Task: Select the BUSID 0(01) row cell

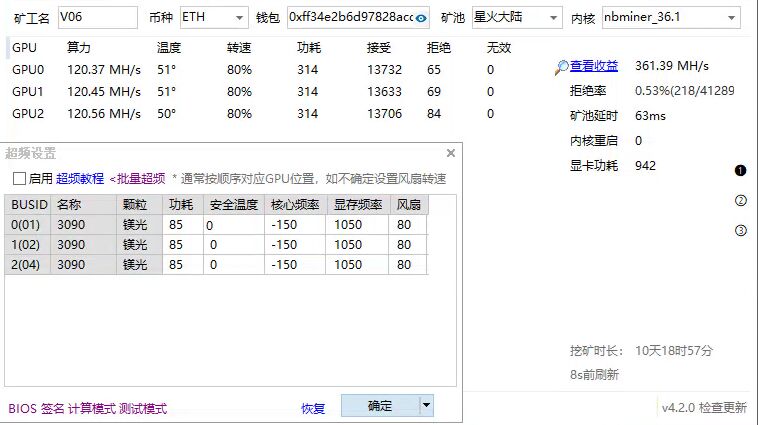Action: (28, 225)
